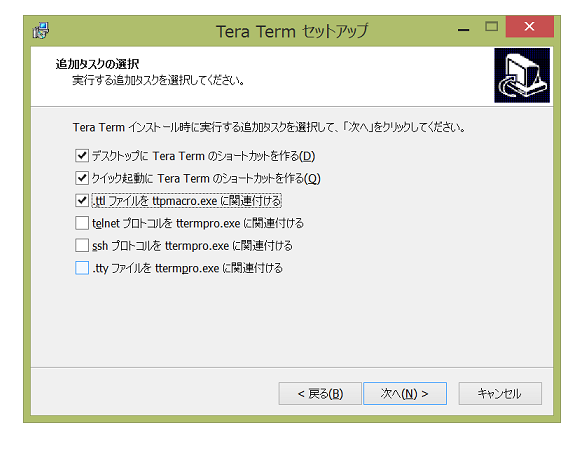The width and height of the screenshot is (583, 454).
Task: Toggle quick launch Tera Term shortcut checkbox
Action: coord(82,178)
